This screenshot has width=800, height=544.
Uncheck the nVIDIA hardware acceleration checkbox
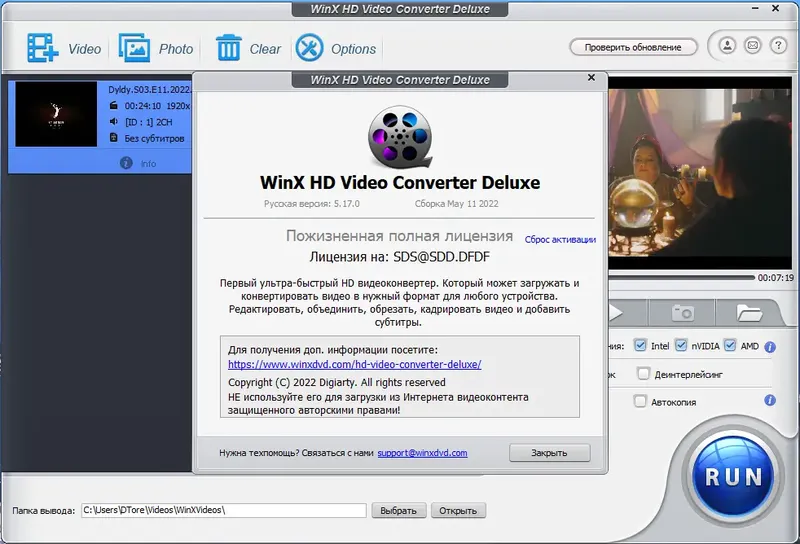[x=681, y=345]
